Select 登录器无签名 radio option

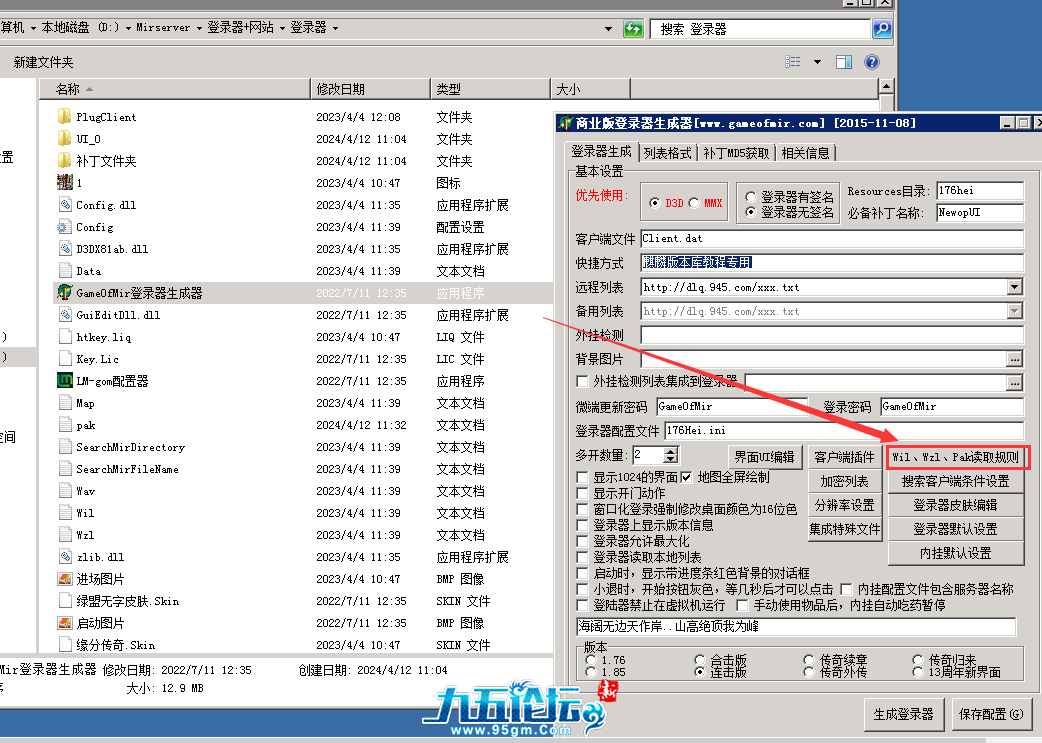click(x=750, y=212)
